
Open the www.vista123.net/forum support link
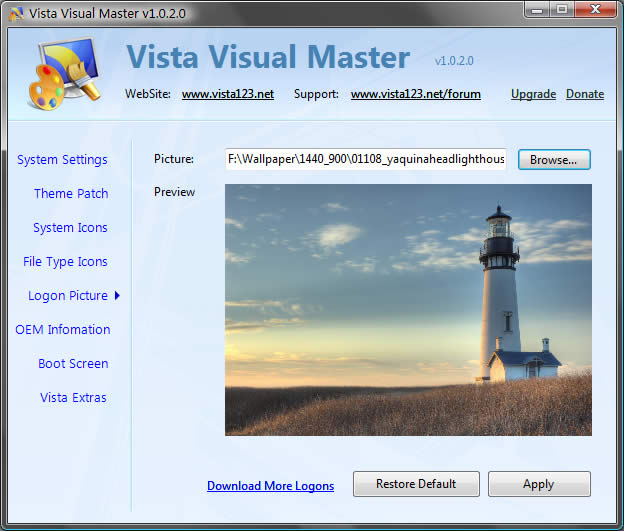pyautogui.click(x=415, y=94)
